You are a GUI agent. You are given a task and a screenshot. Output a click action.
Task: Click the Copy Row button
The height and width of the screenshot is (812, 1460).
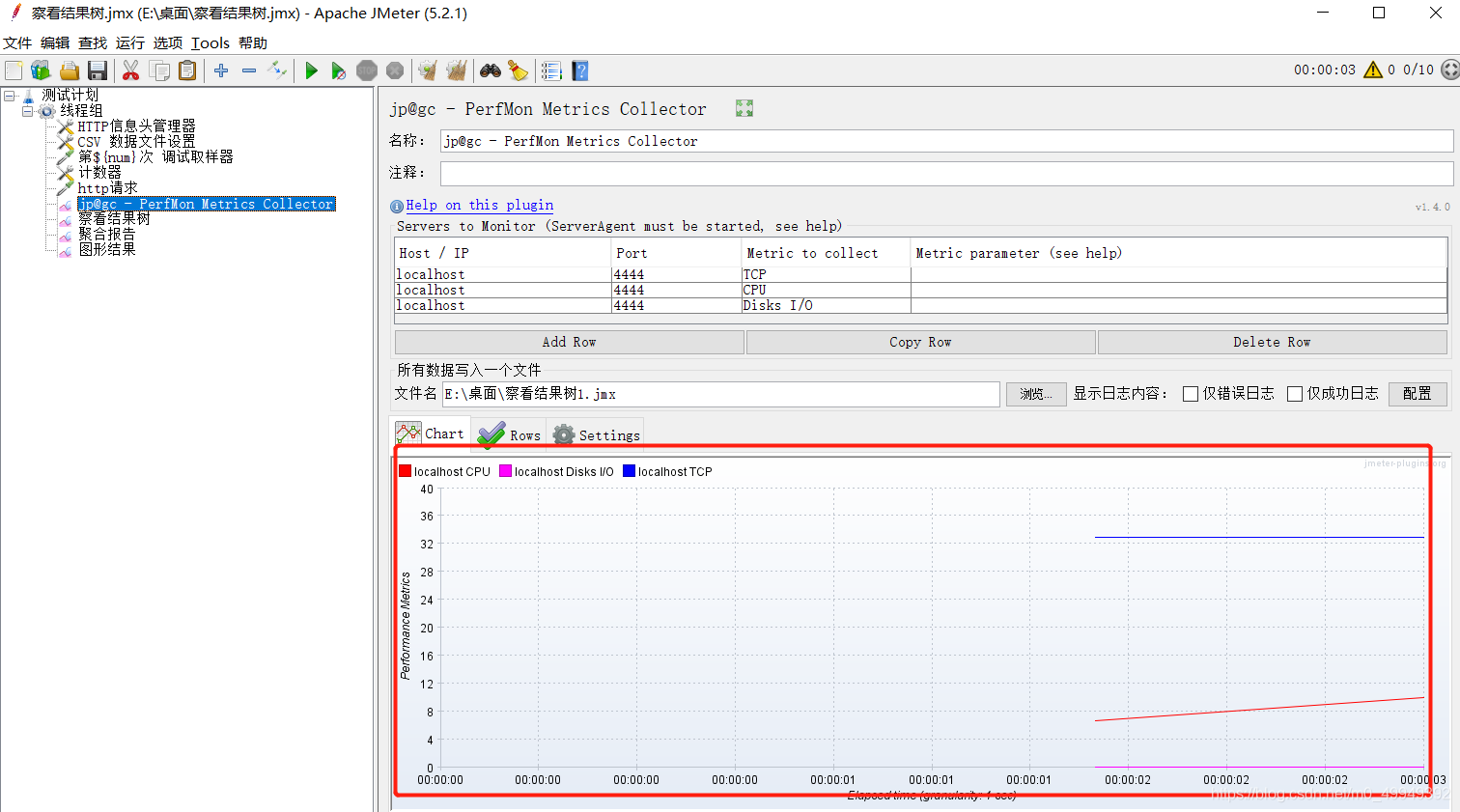pos(921,342)
